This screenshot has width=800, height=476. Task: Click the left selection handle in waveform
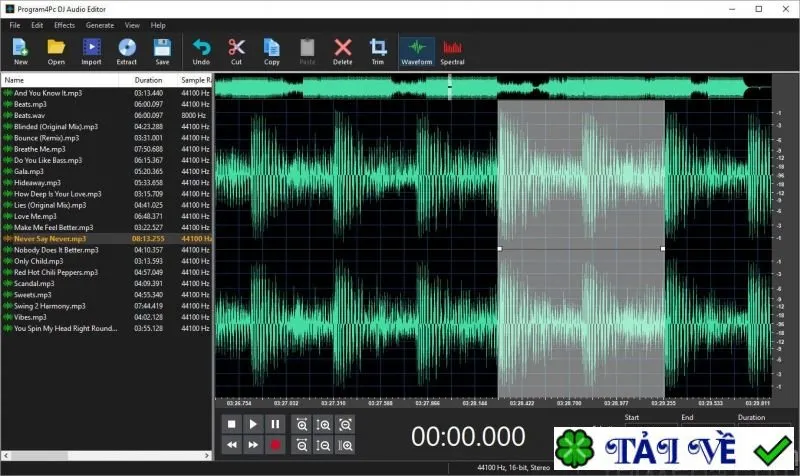[499, 248]
